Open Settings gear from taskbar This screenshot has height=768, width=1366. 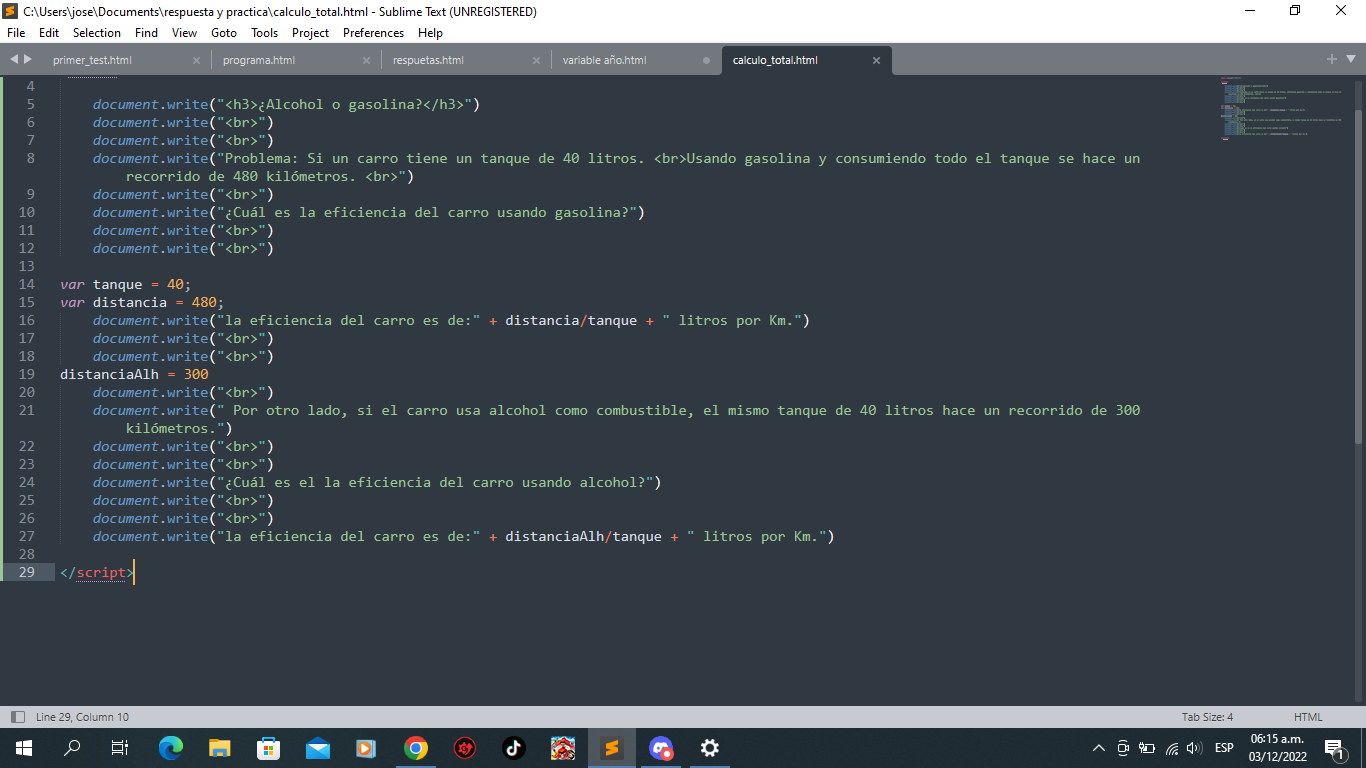click(x=710, y=747)
